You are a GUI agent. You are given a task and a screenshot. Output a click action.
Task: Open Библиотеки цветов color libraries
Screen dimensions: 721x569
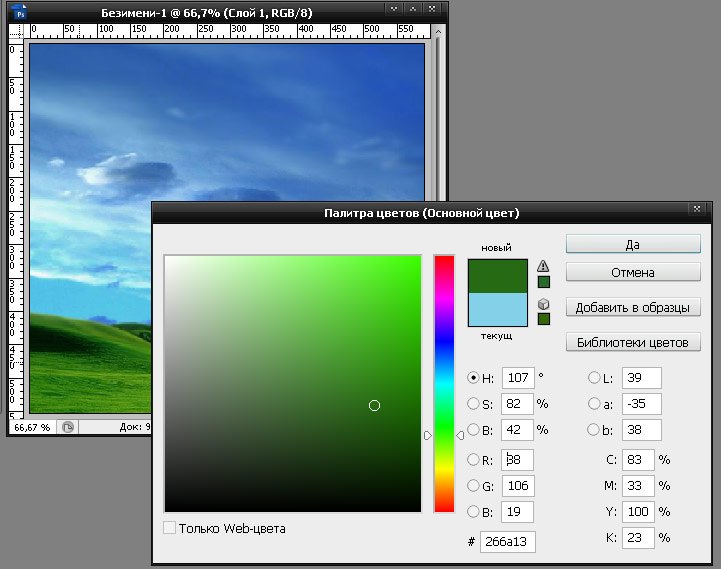tap(633, 343)
